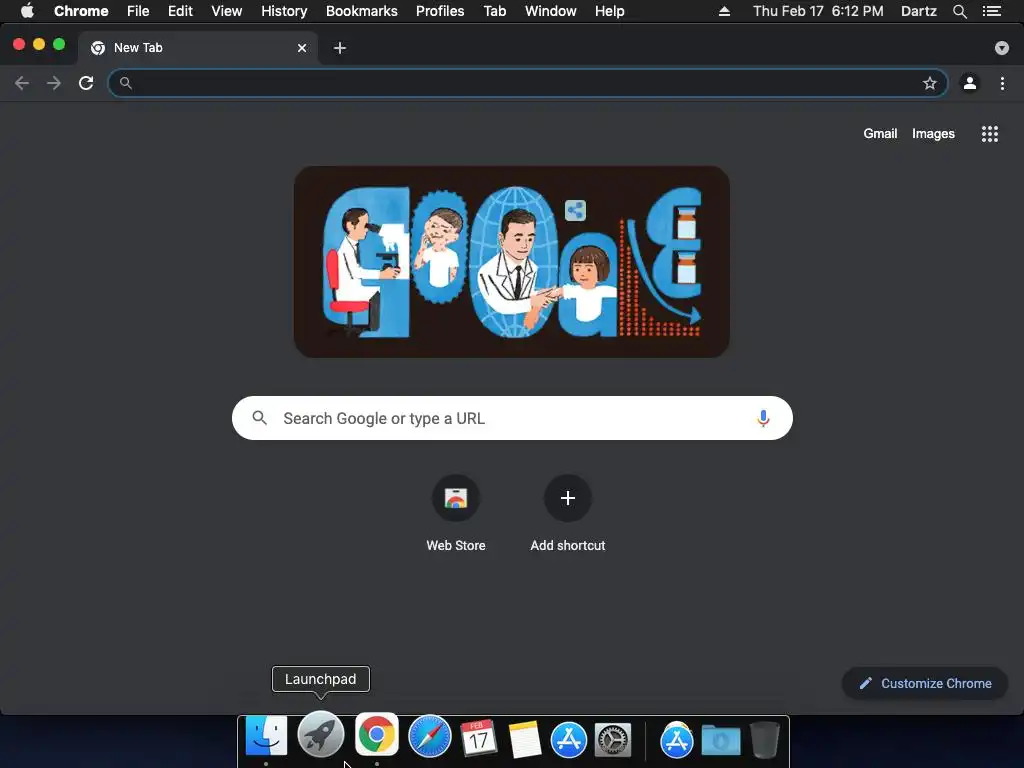Open the Edit menu

(180, 11)
